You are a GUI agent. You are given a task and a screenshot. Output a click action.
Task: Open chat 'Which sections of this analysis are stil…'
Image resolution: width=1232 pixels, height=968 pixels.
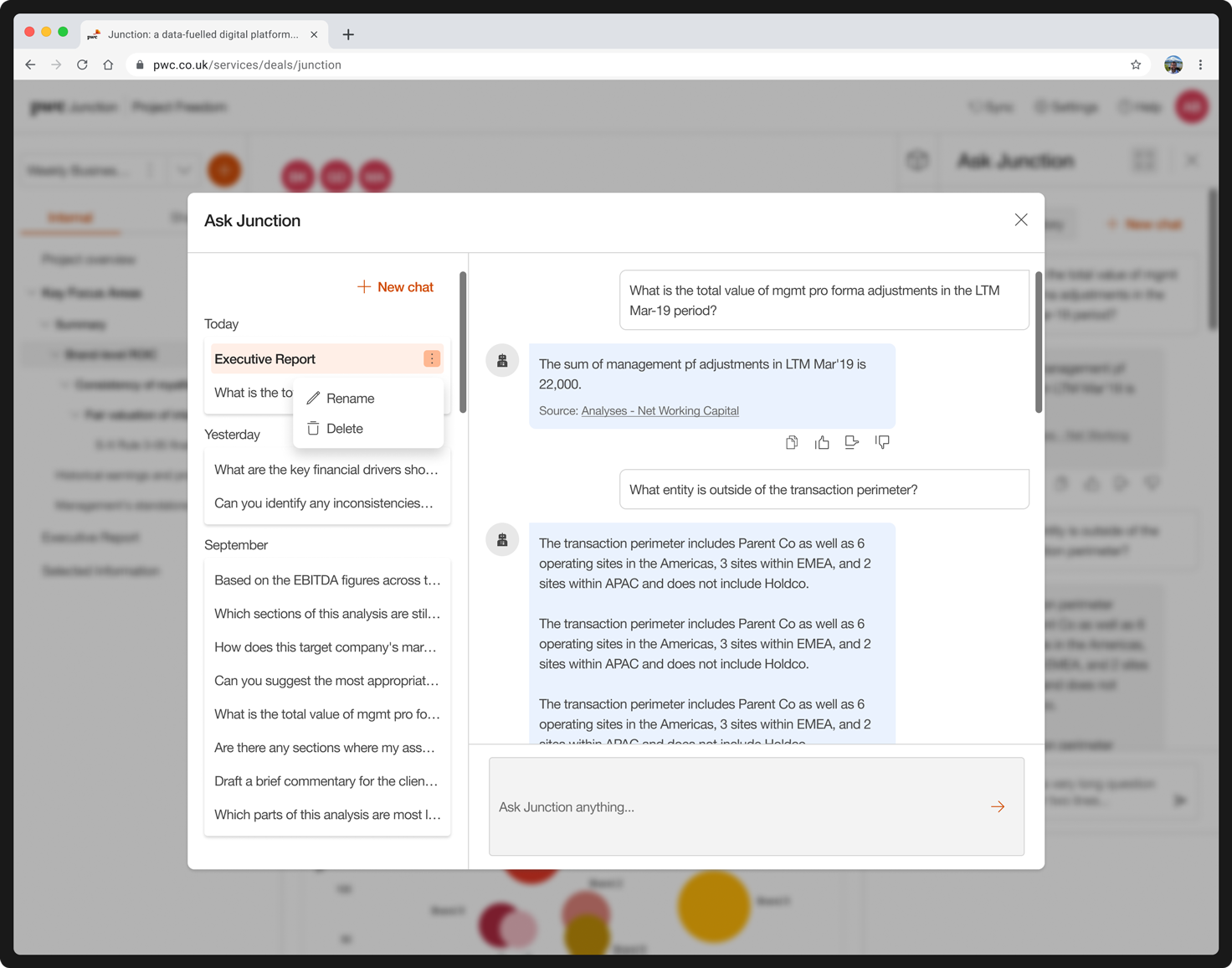point(327,614)
